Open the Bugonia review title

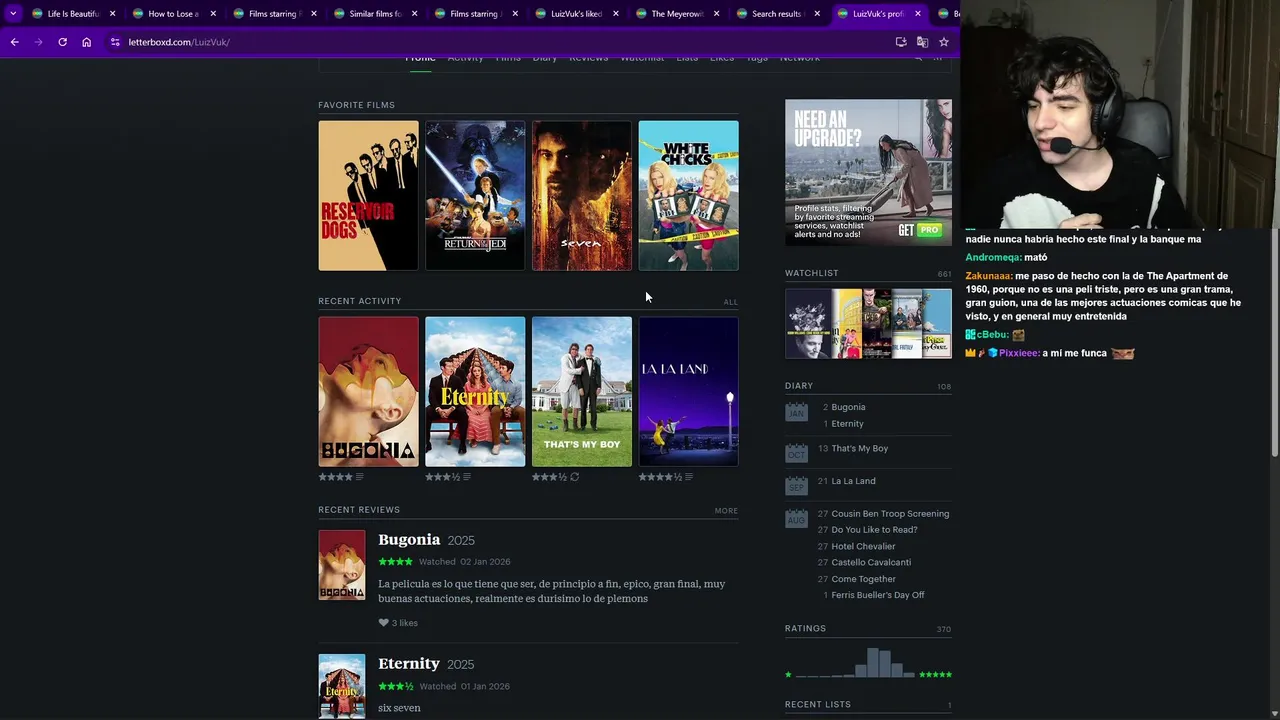coord(409,540)
